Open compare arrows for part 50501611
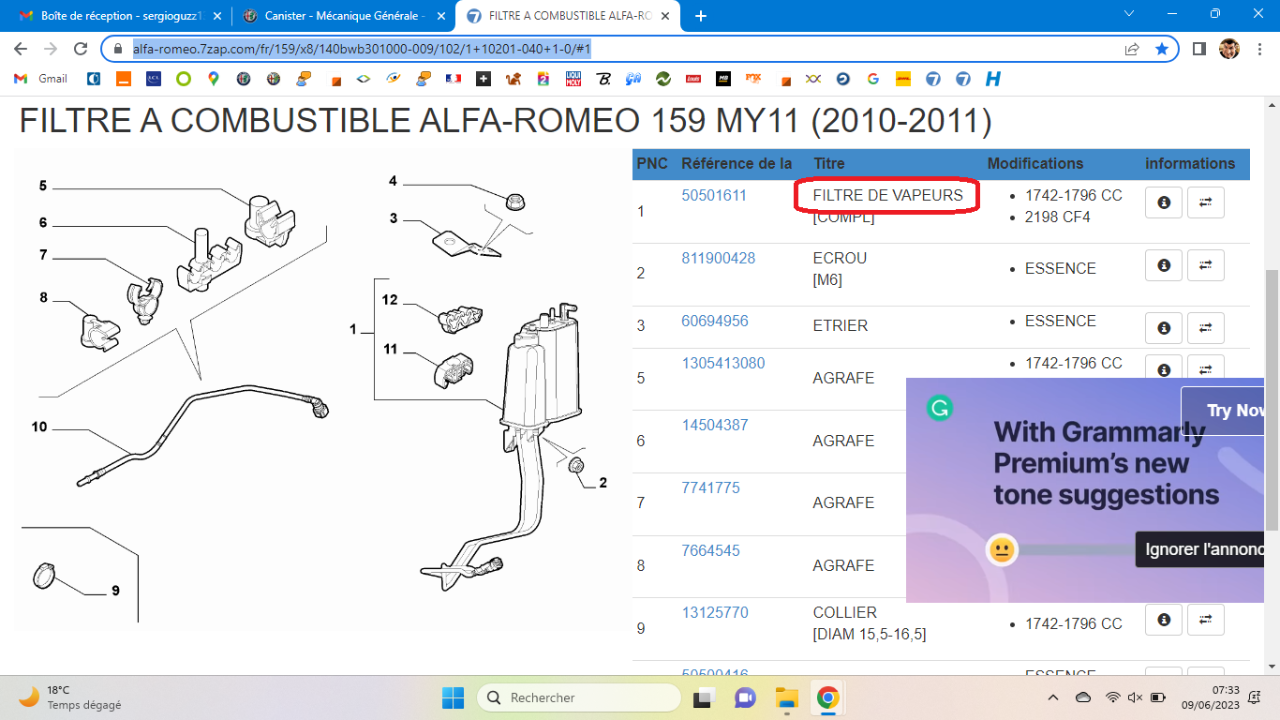Viewport: 1280px width, 720px height. (x=1205, y=202)
